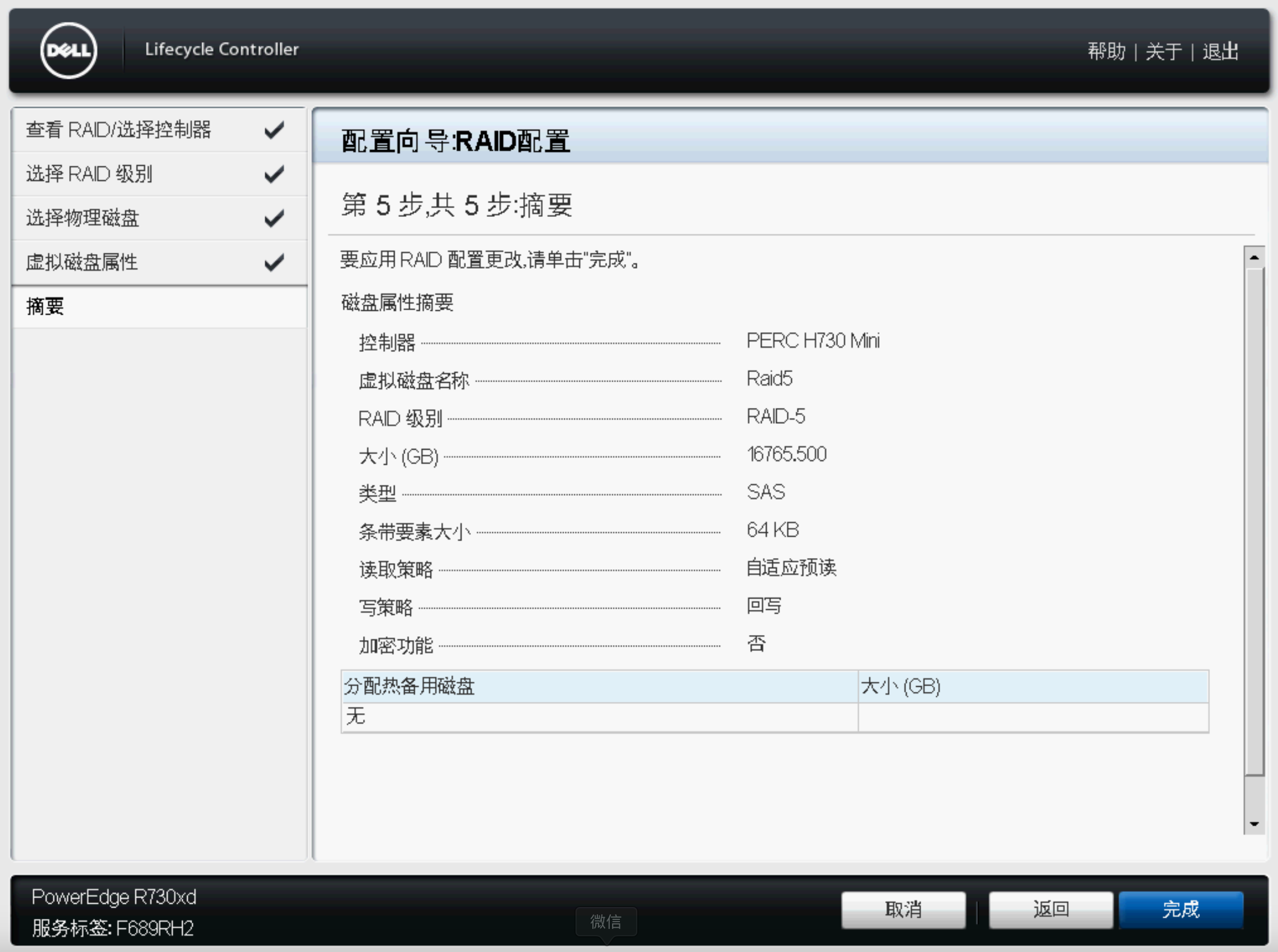Click the 返回 button
The image size is (1278, 952).
(1051, 909)
